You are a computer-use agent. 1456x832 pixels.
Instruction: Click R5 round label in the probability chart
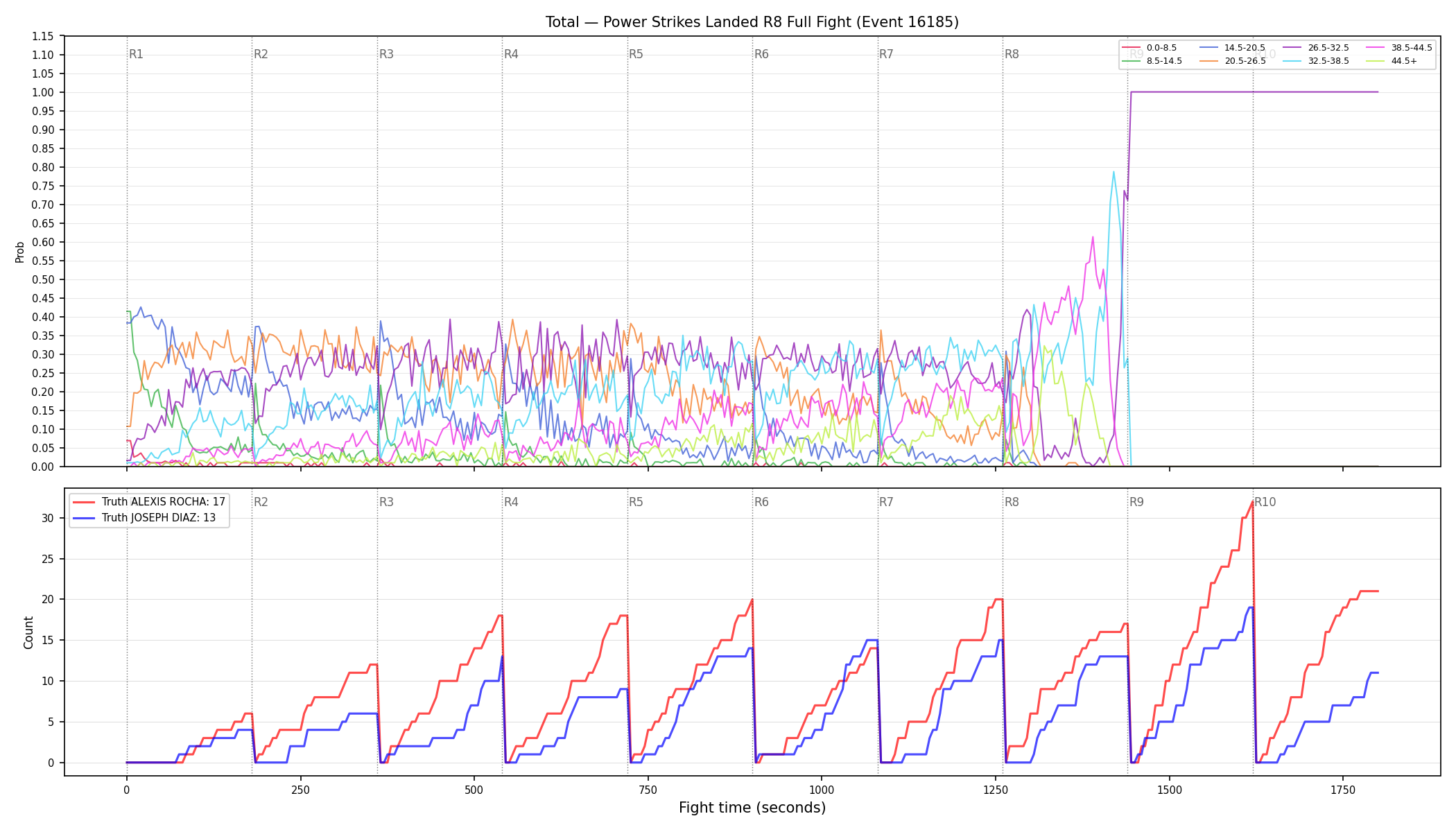[x=636, y=54]
